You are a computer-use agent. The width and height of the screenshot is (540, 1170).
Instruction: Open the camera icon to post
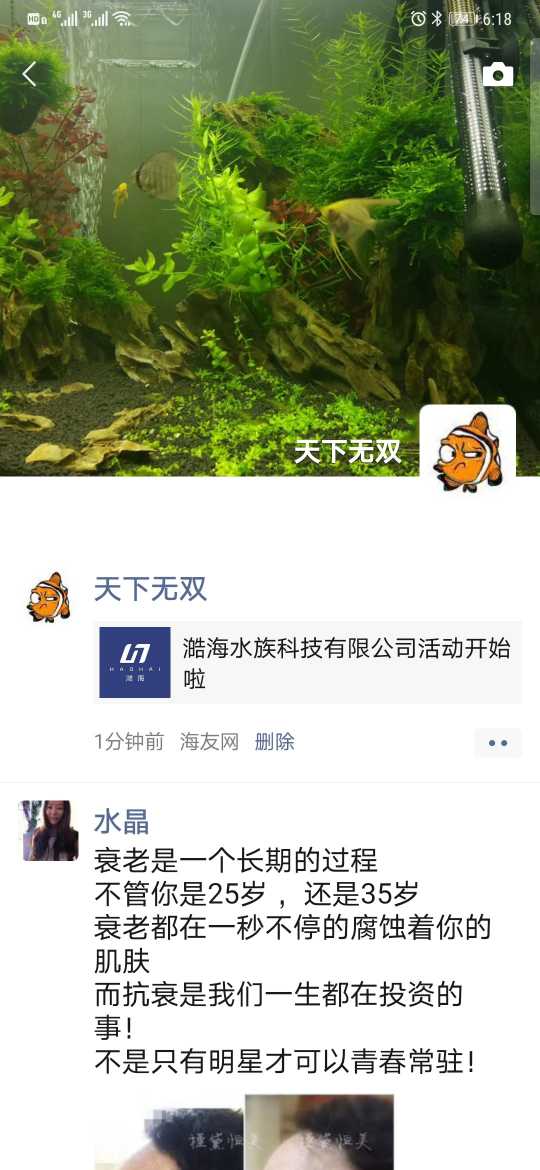click(x=497, y=75)
